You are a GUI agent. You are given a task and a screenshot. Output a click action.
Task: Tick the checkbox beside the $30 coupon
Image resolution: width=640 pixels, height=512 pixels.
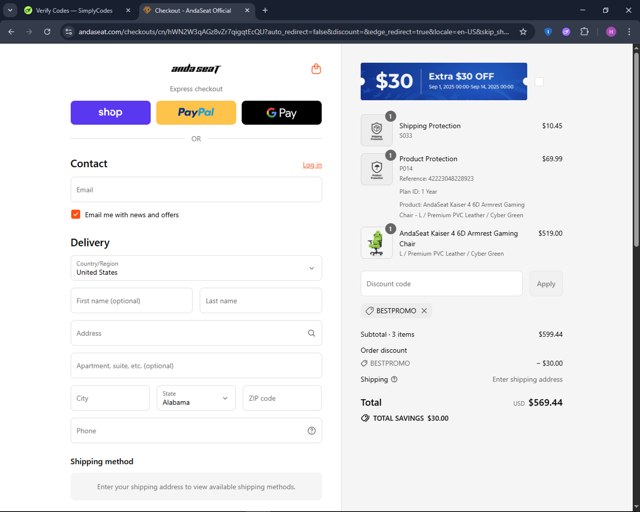tap(539, 82)
